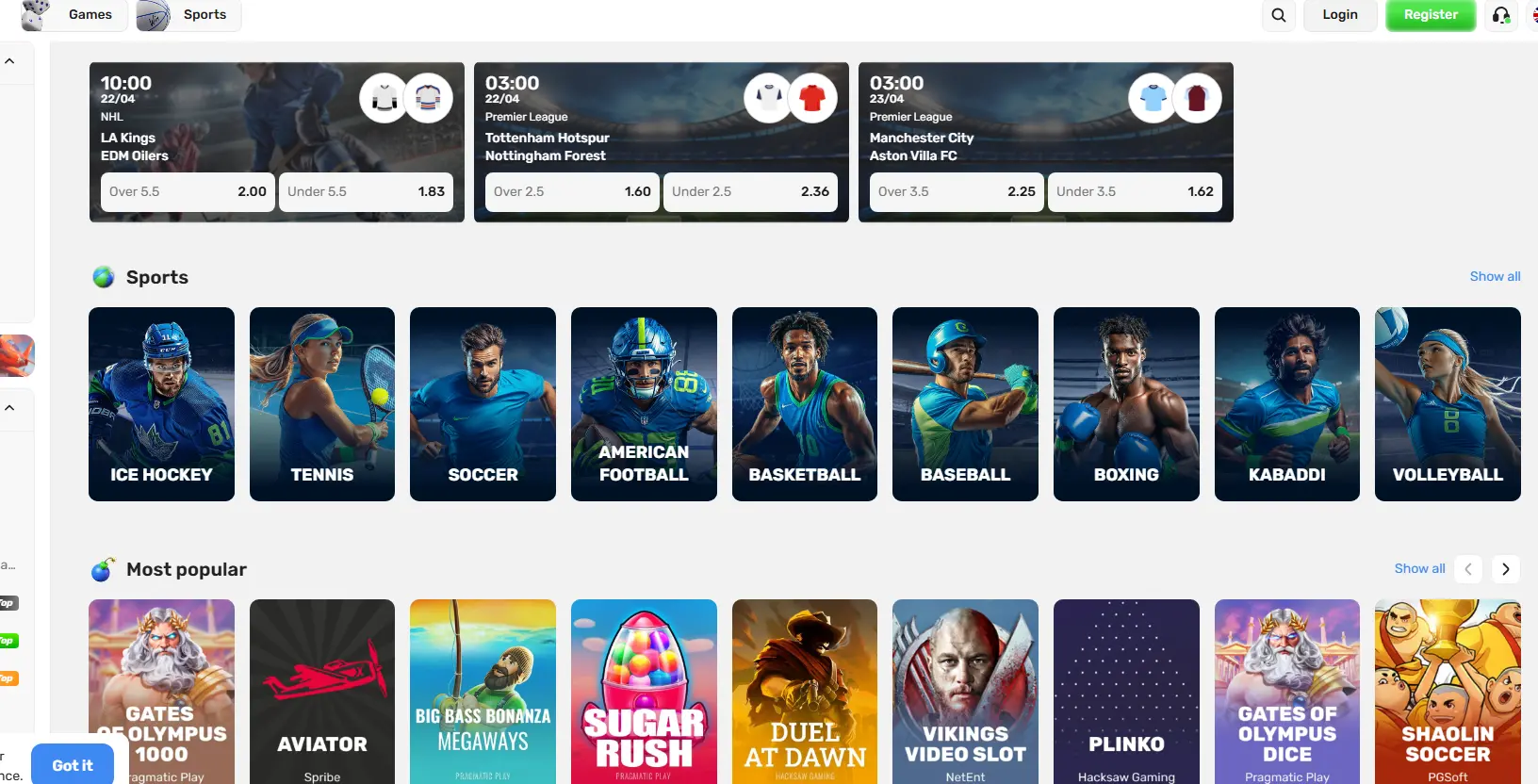Click LA Kings jersey icon
The height and width of the screenshot is (784, 1538).
pos(384,98)
